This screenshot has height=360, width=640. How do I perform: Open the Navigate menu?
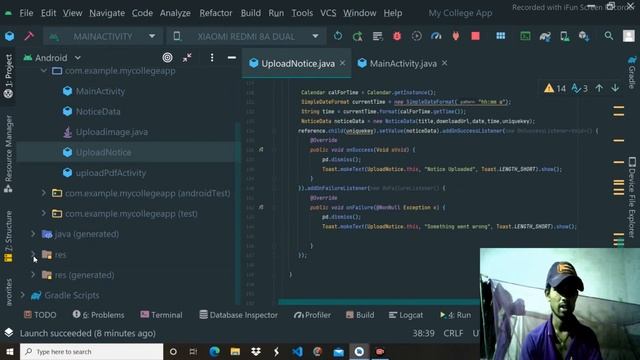click(x=107, y=13)
